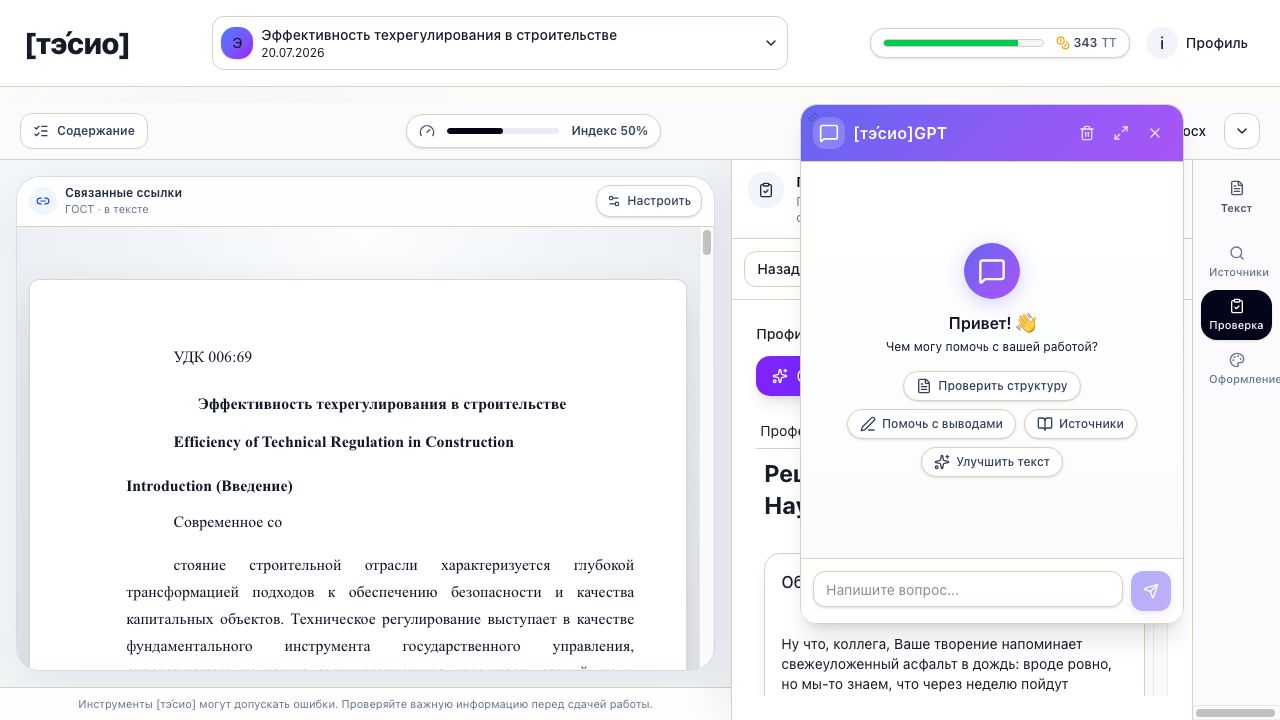This screenshot has width=1280, height=720.
Task: Choose Улучшить текст suggestion
Action: 992,462
